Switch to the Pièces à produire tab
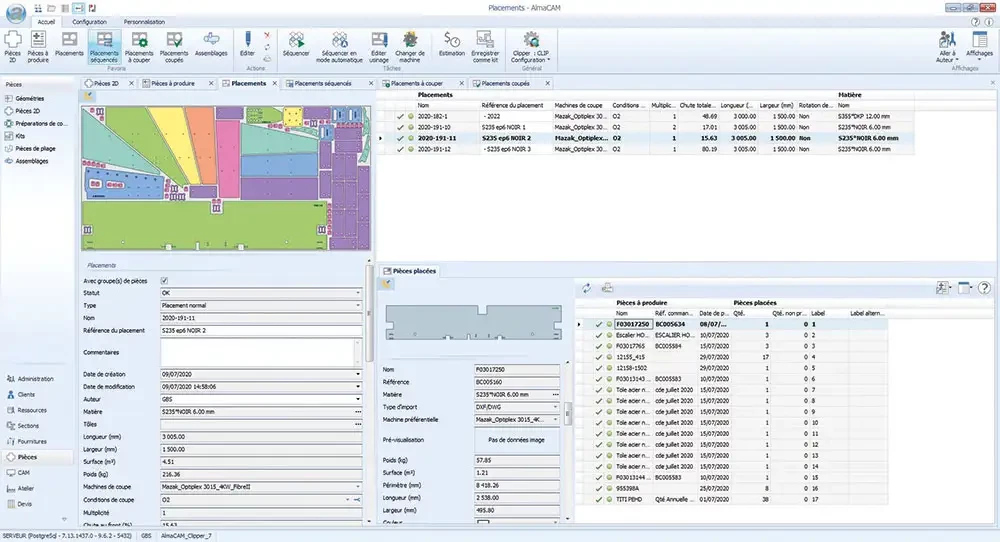This screenshot has width=1000, height=542. tap(172, 84)
